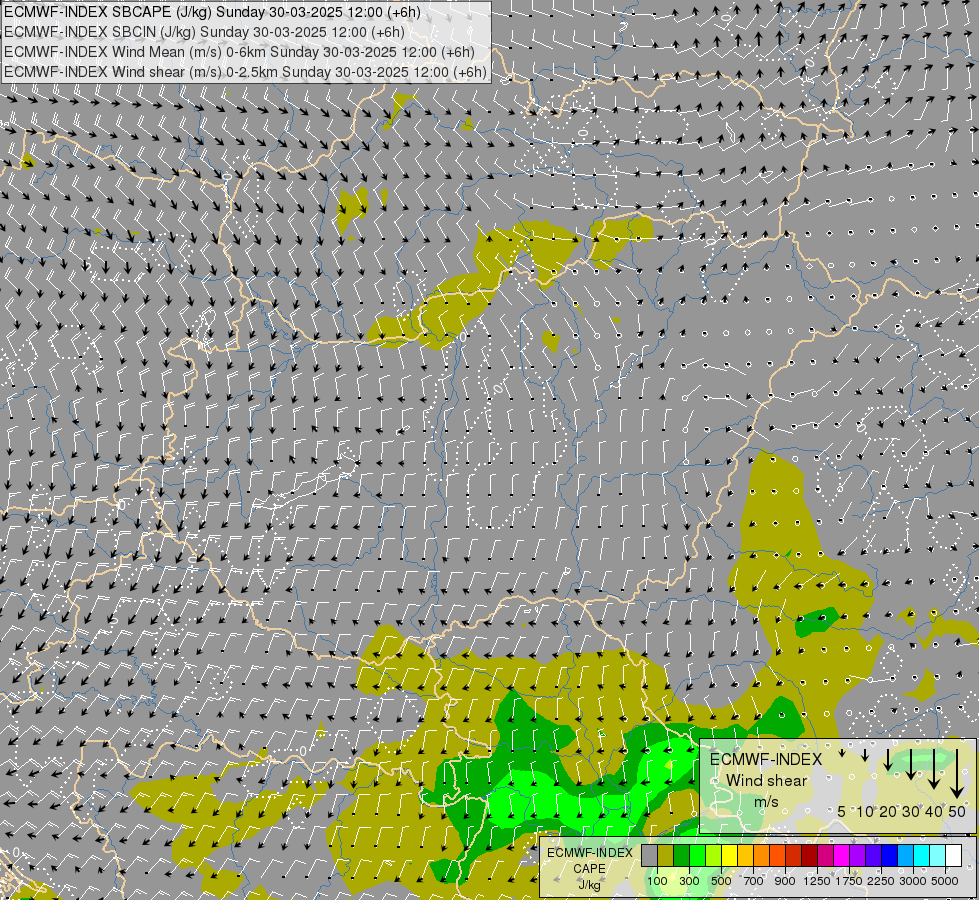Viewport: 979px width, 900px height.
Task: Click the 5 m/s wind shear legend arrow
Action: pyautogui.click(x=842, y=753)
